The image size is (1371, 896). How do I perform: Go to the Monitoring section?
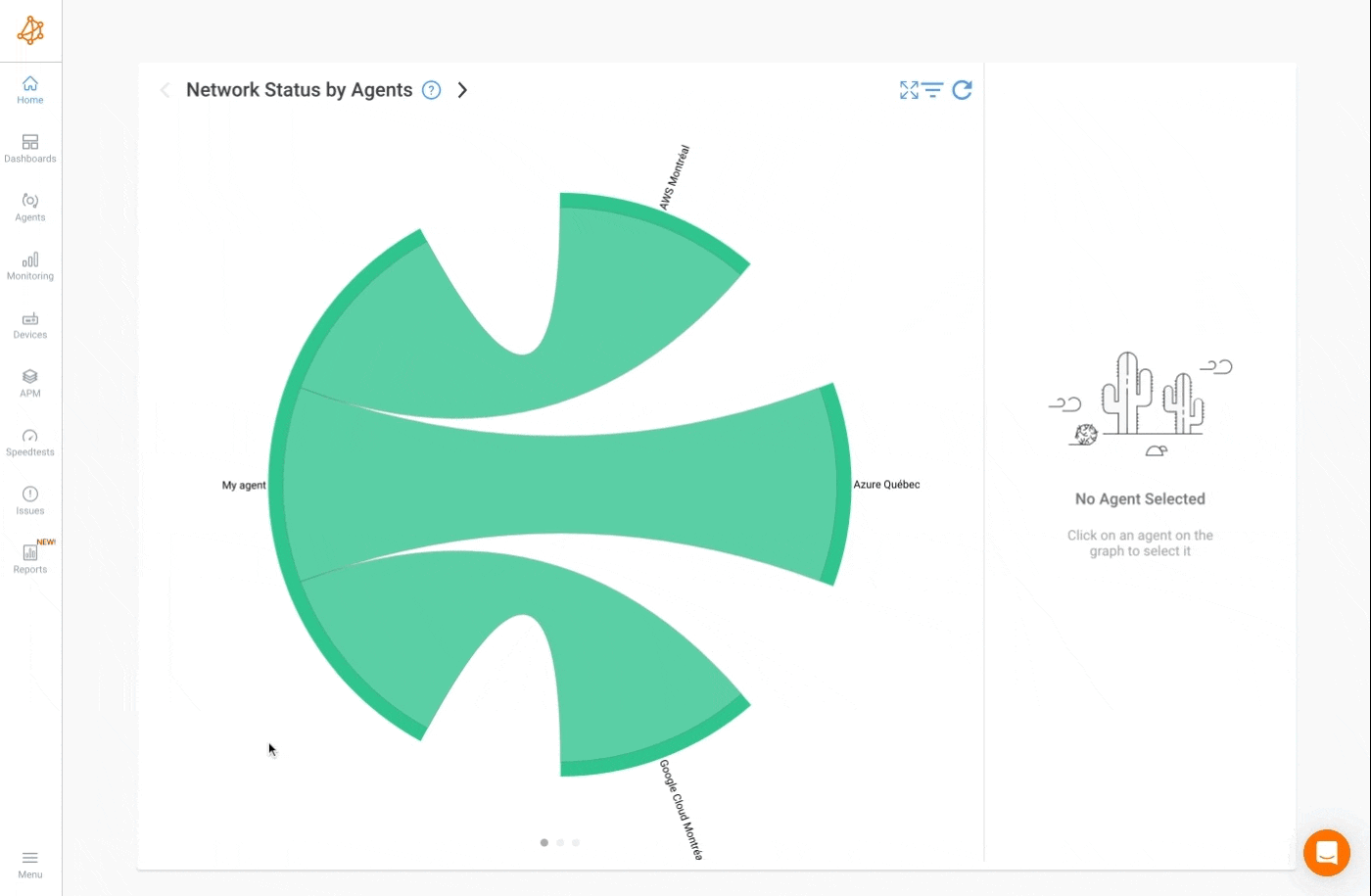[29, 265]
